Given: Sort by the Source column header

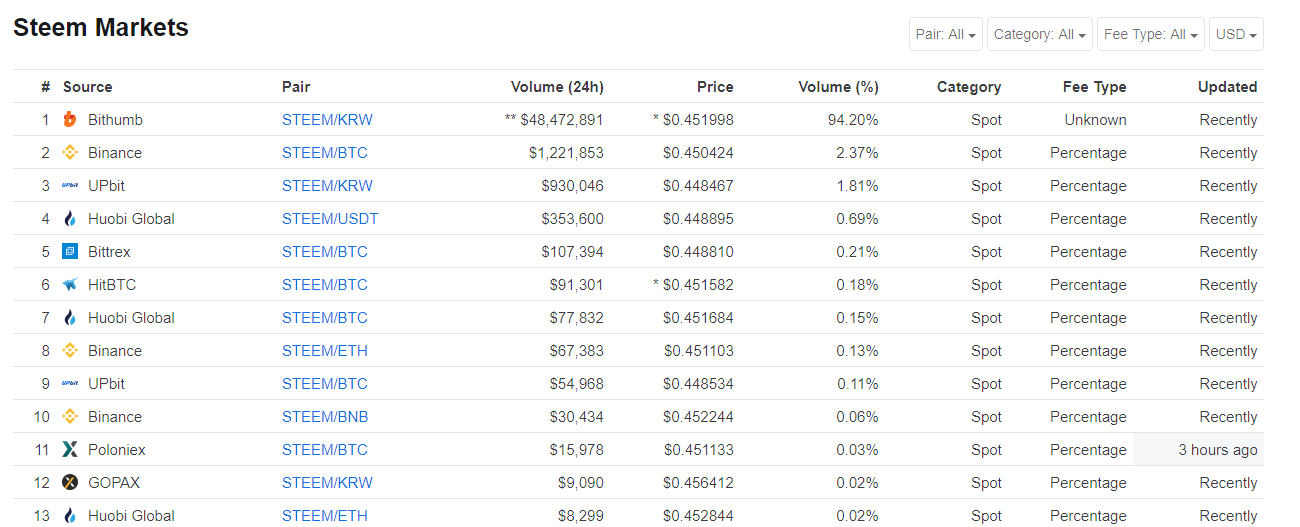Looking at the screenshot, I should pyautogui.click(x=88, y=87).
